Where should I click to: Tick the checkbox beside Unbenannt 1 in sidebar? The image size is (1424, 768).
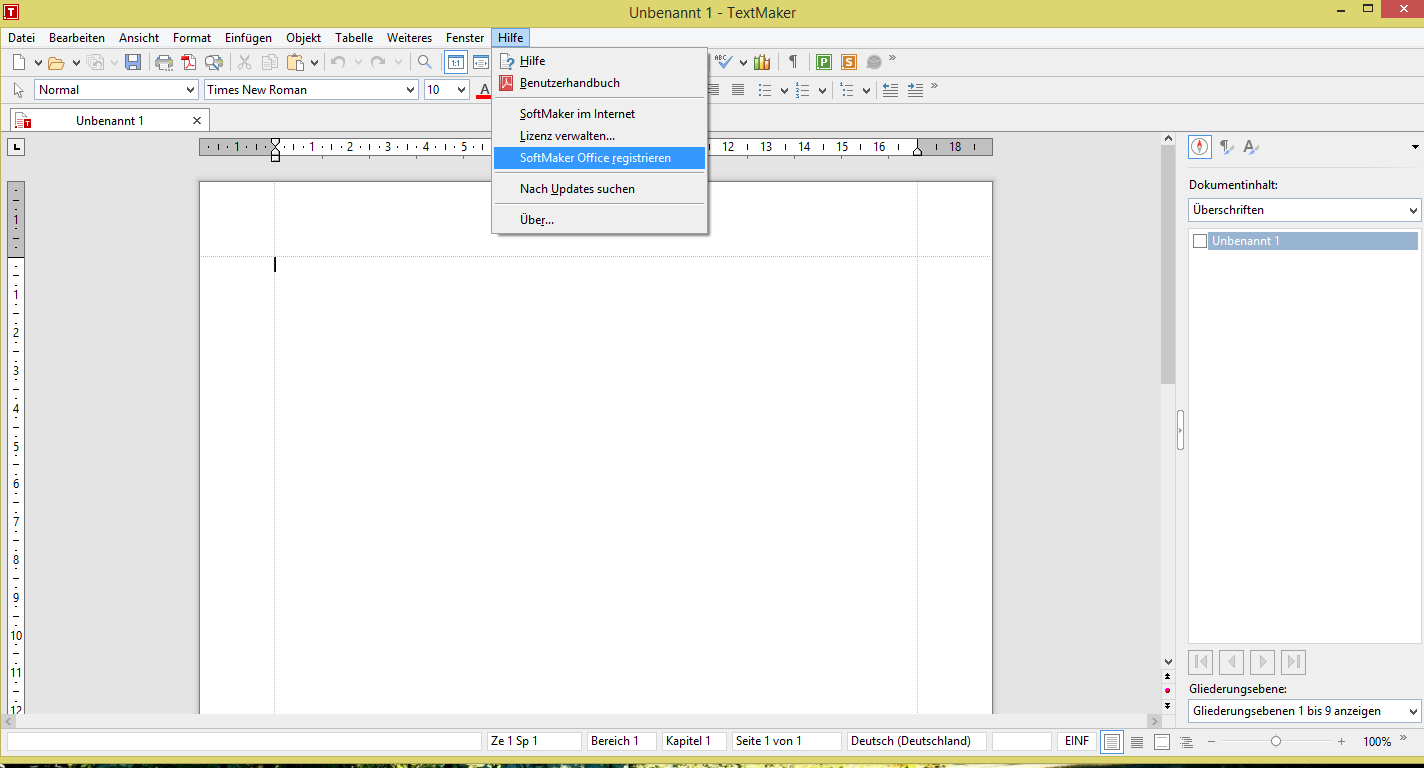click(1200, 241)
